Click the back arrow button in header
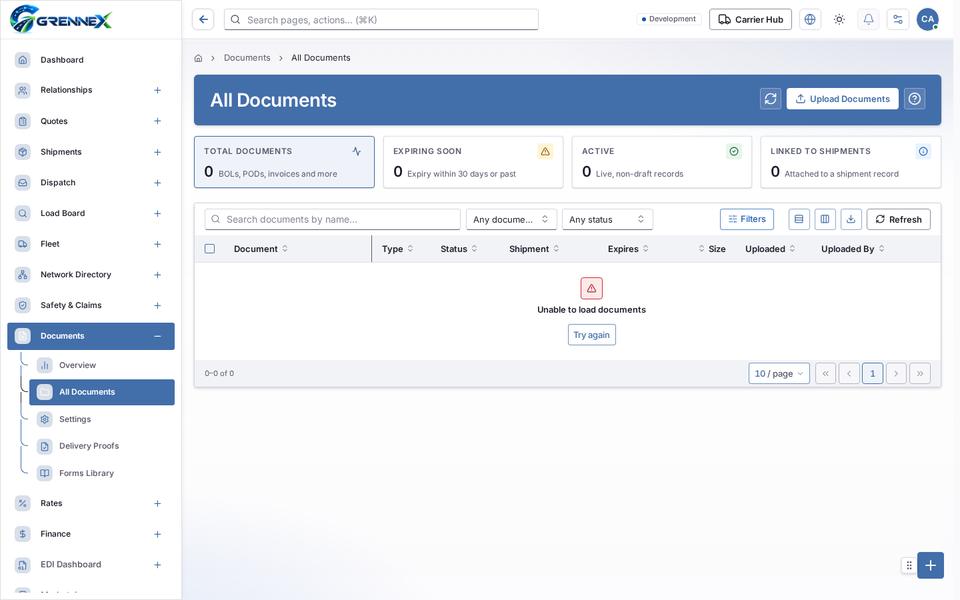The width and height of the screenshot is (960, 600). [x=203, y=20]
